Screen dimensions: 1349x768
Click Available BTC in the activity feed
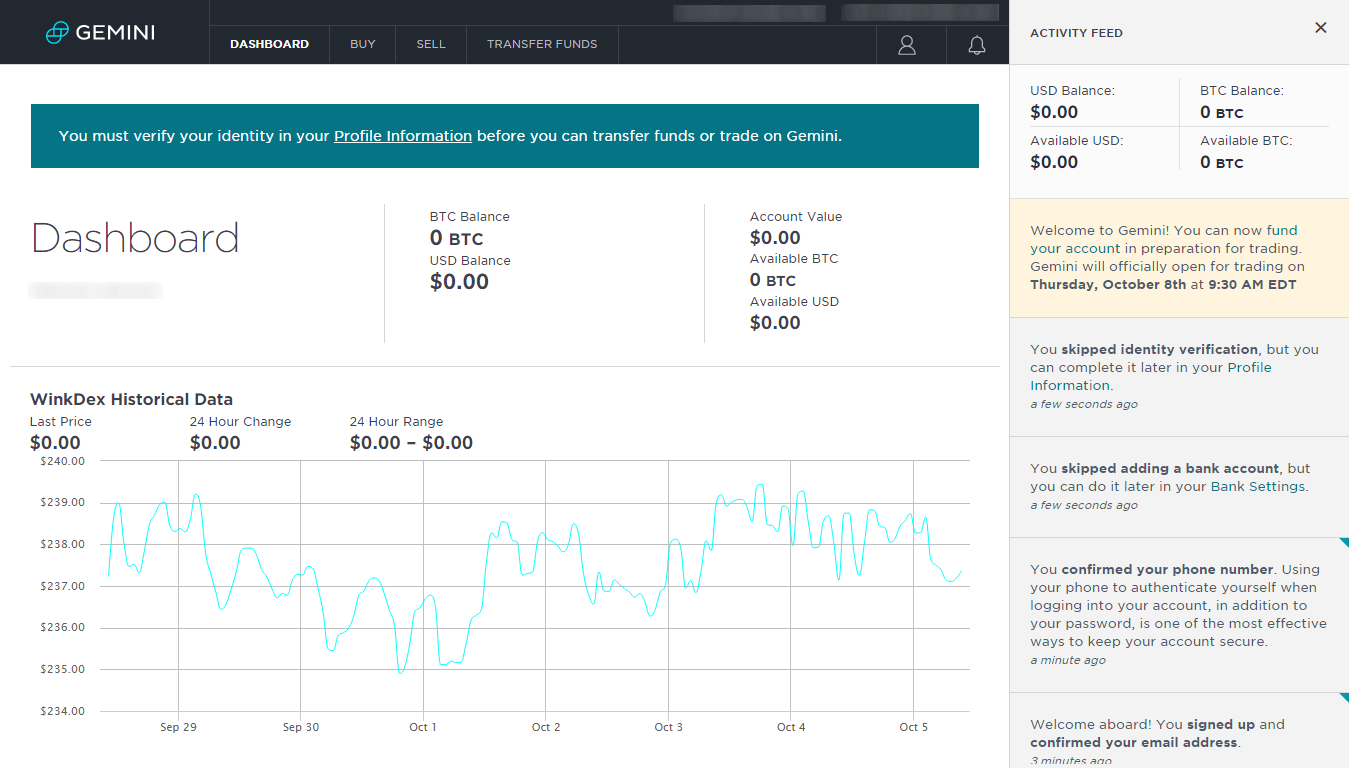tap(1246, 141)
